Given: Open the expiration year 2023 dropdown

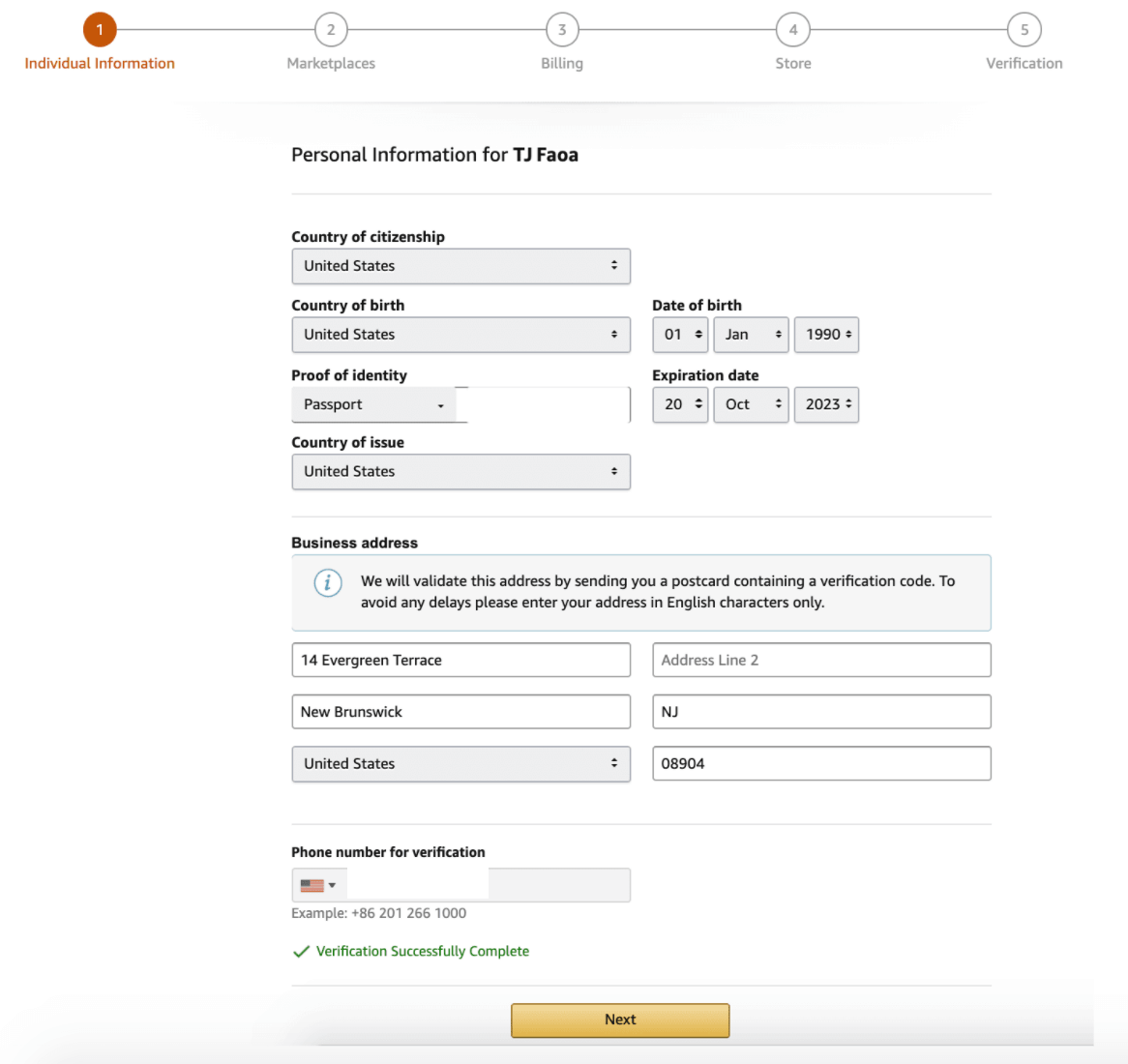Looking at the screenshot, I should coord(826,404).
